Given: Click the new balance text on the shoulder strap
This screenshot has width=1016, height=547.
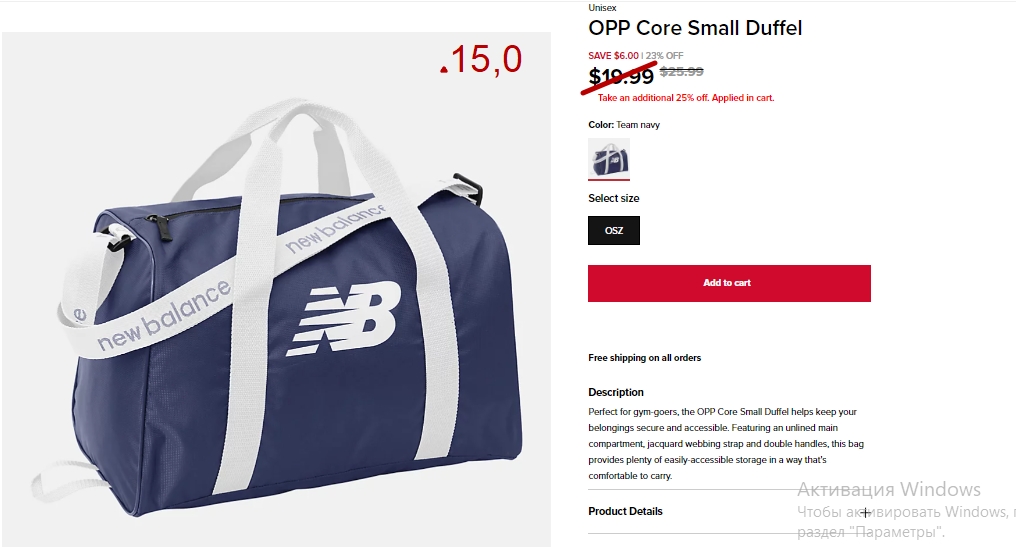Looking at the screenshot, I should [163, 315].
